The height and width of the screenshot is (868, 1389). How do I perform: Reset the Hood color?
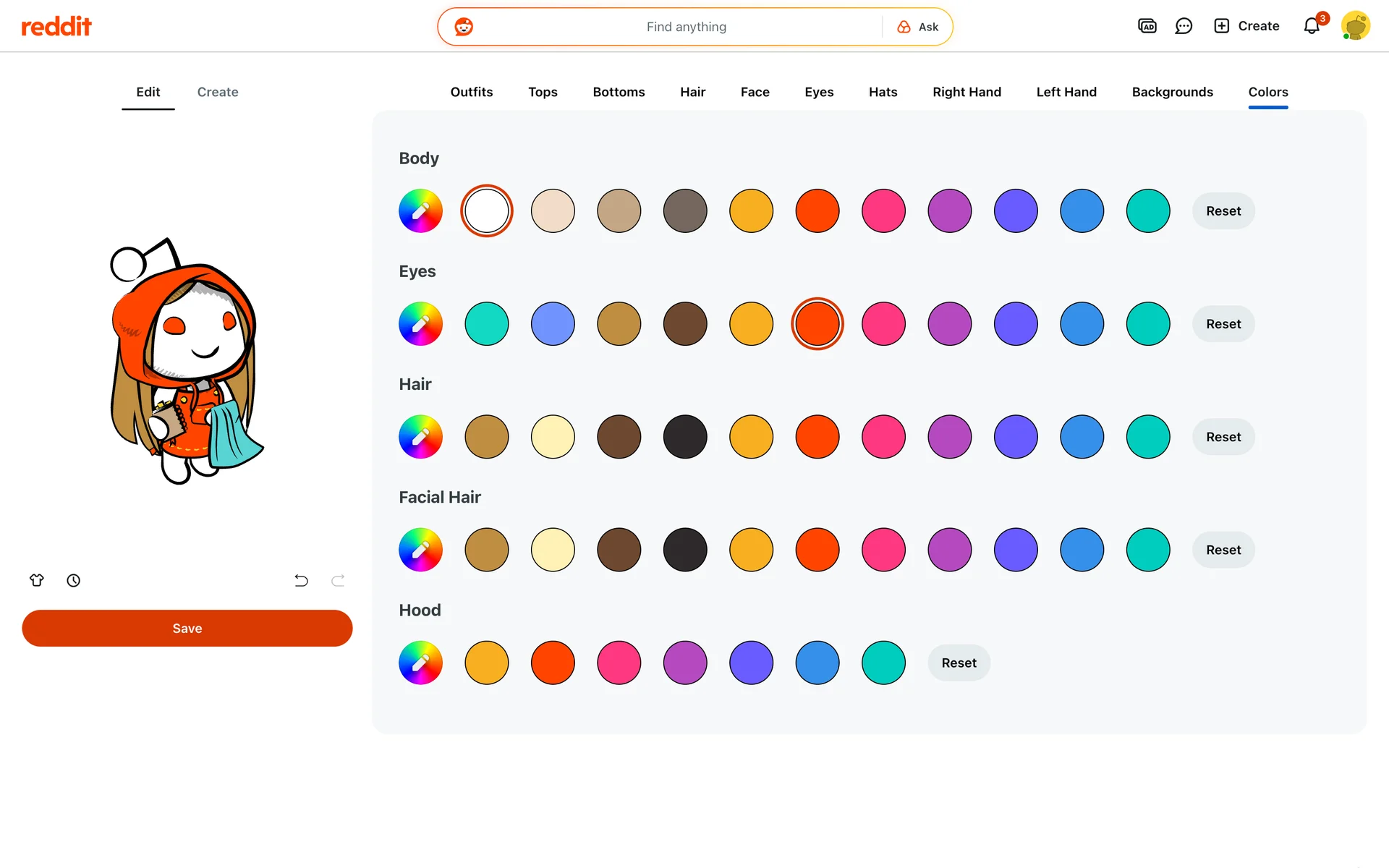pos(959,663)
